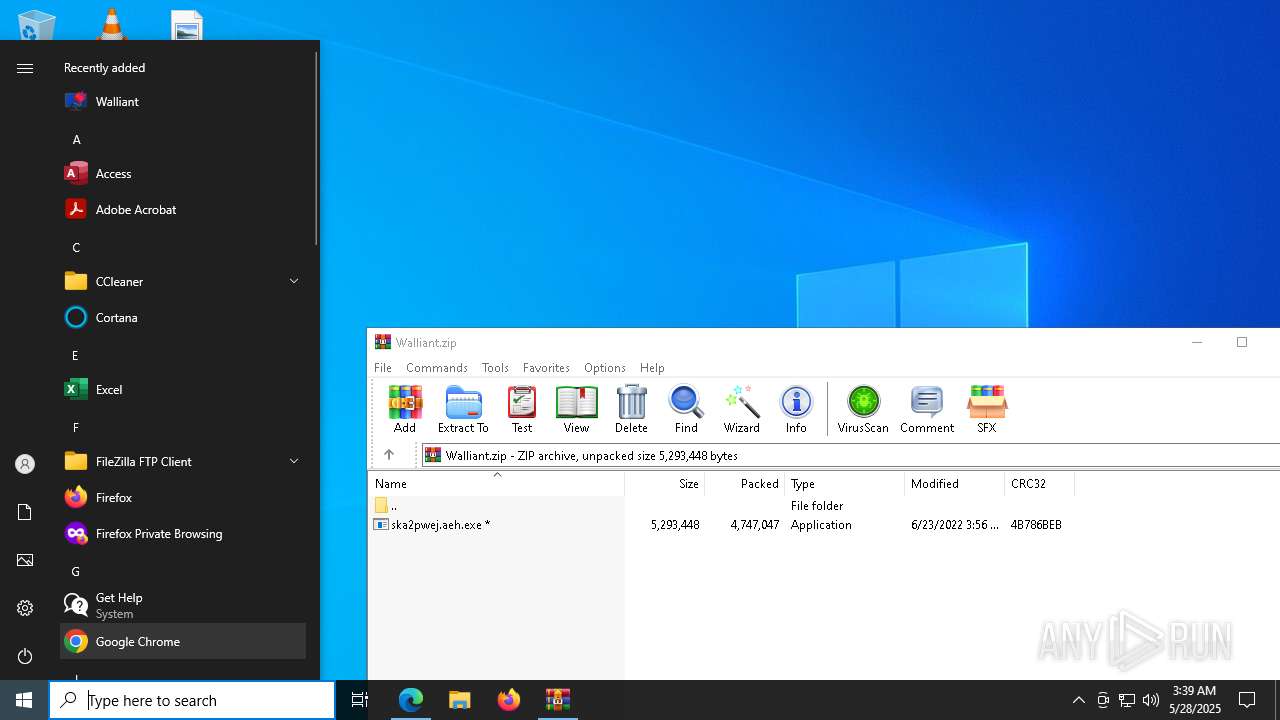
Task: Expand the FileZilla FTP Client folder
Action: [183, 461]
